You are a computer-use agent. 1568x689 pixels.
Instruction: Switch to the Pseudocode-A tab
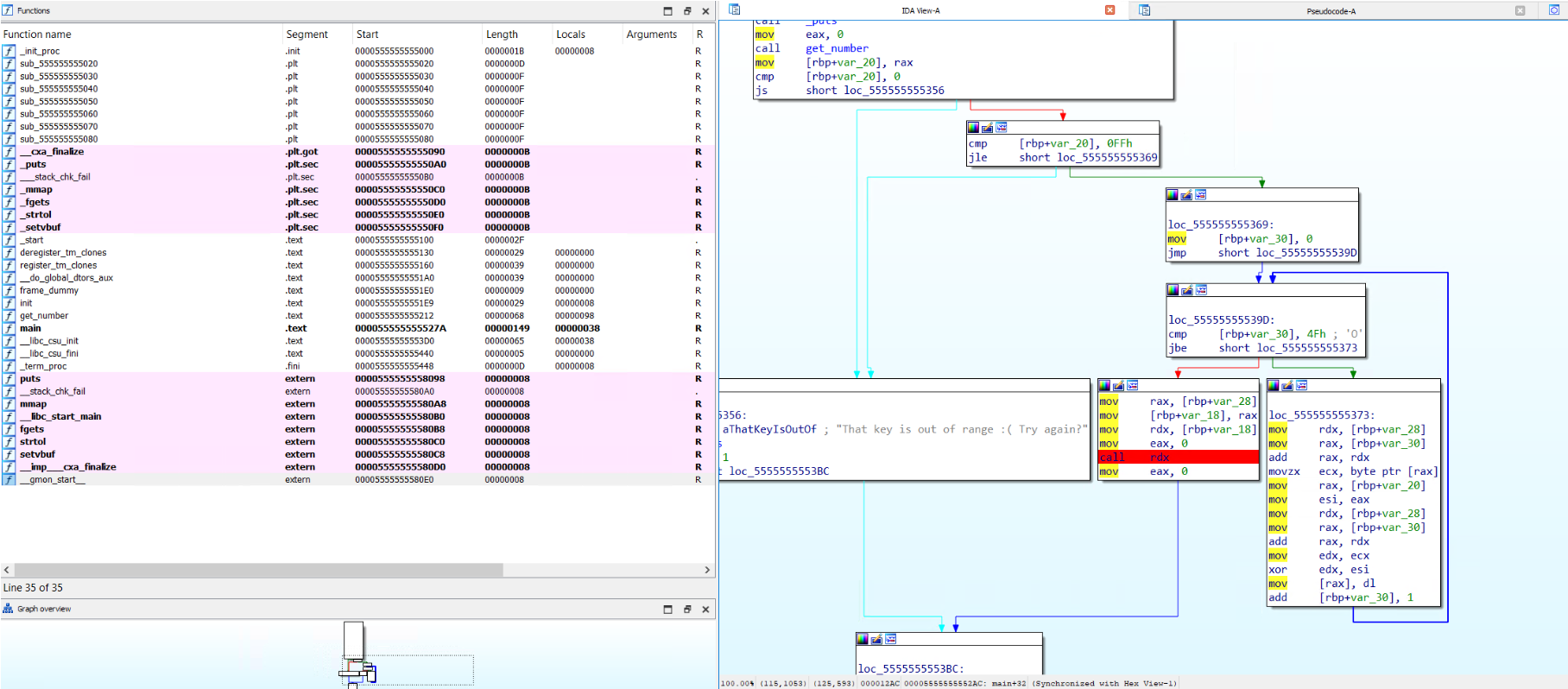[x=1331, y=11]
